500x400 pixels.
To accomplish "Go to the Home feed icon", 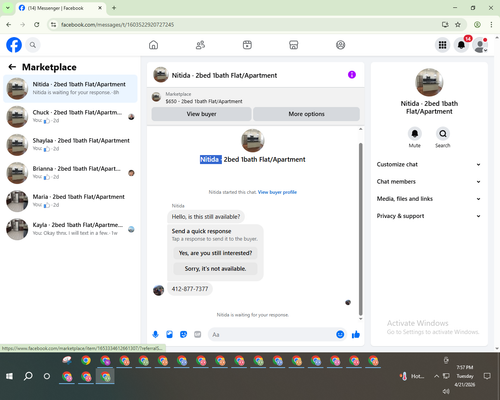I will tap(153, 45).
